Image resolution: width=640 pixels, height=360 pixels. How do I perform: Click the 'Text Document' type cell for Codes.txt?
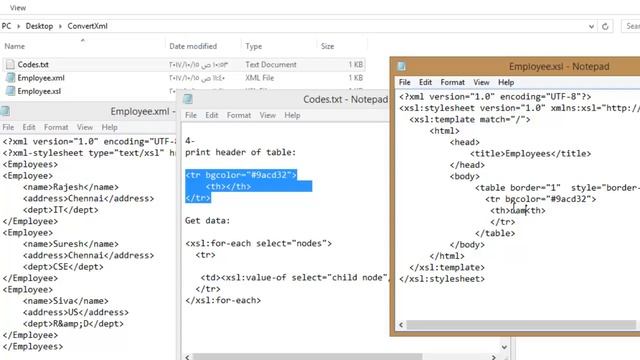pos(271,64)
